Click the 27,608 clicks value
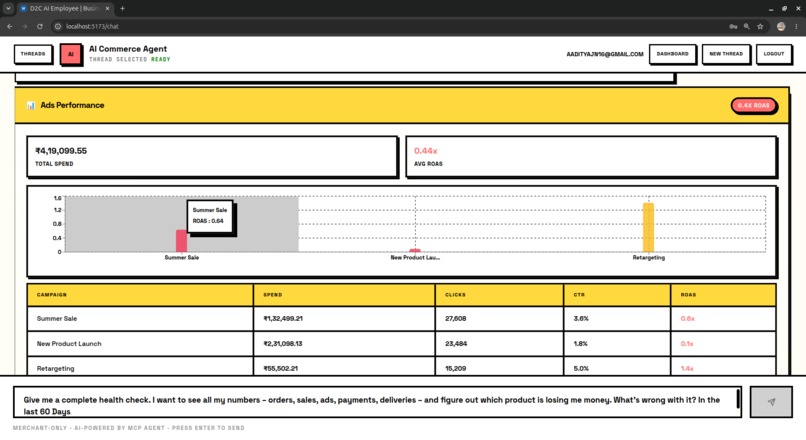The height and width of the screenshot is (440, 806). (455, 319)
